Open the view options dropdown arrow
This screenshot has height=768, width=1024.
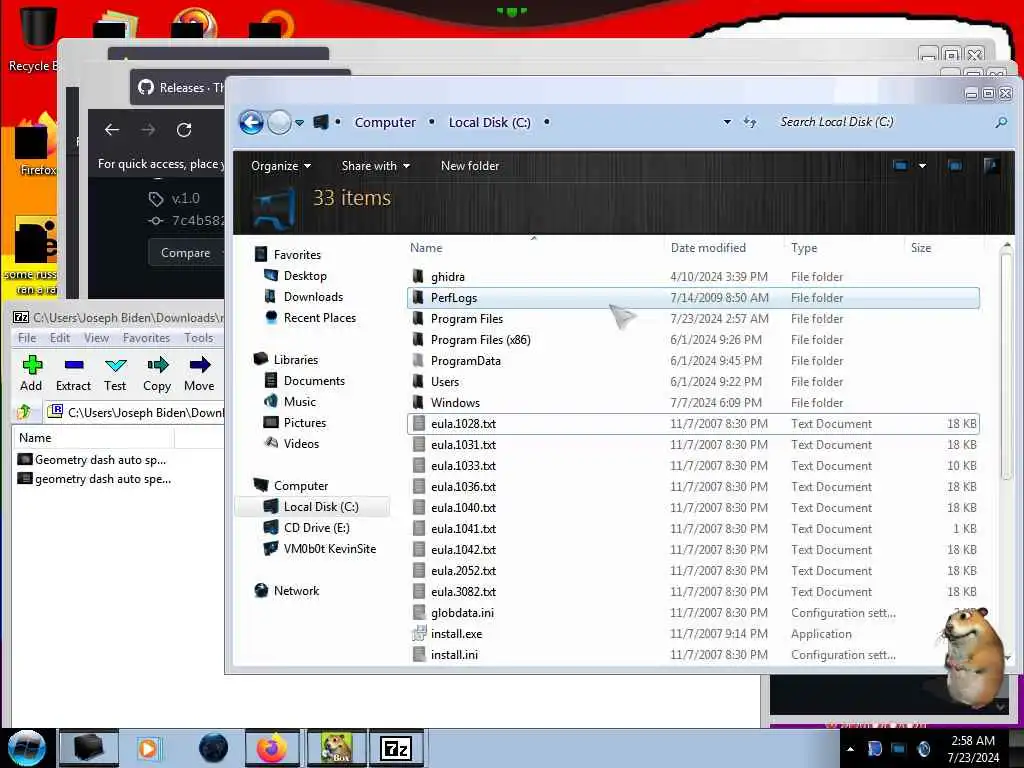(x=922, y=166)
